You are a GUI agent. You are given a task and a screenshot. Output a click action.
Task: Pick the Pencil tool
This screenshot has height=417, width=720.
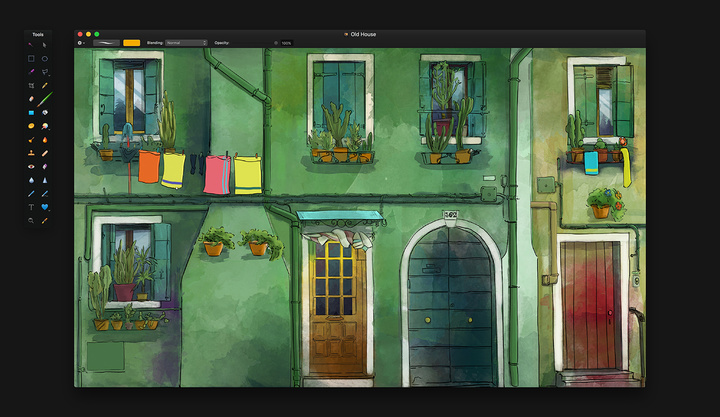tap(45, 85)
